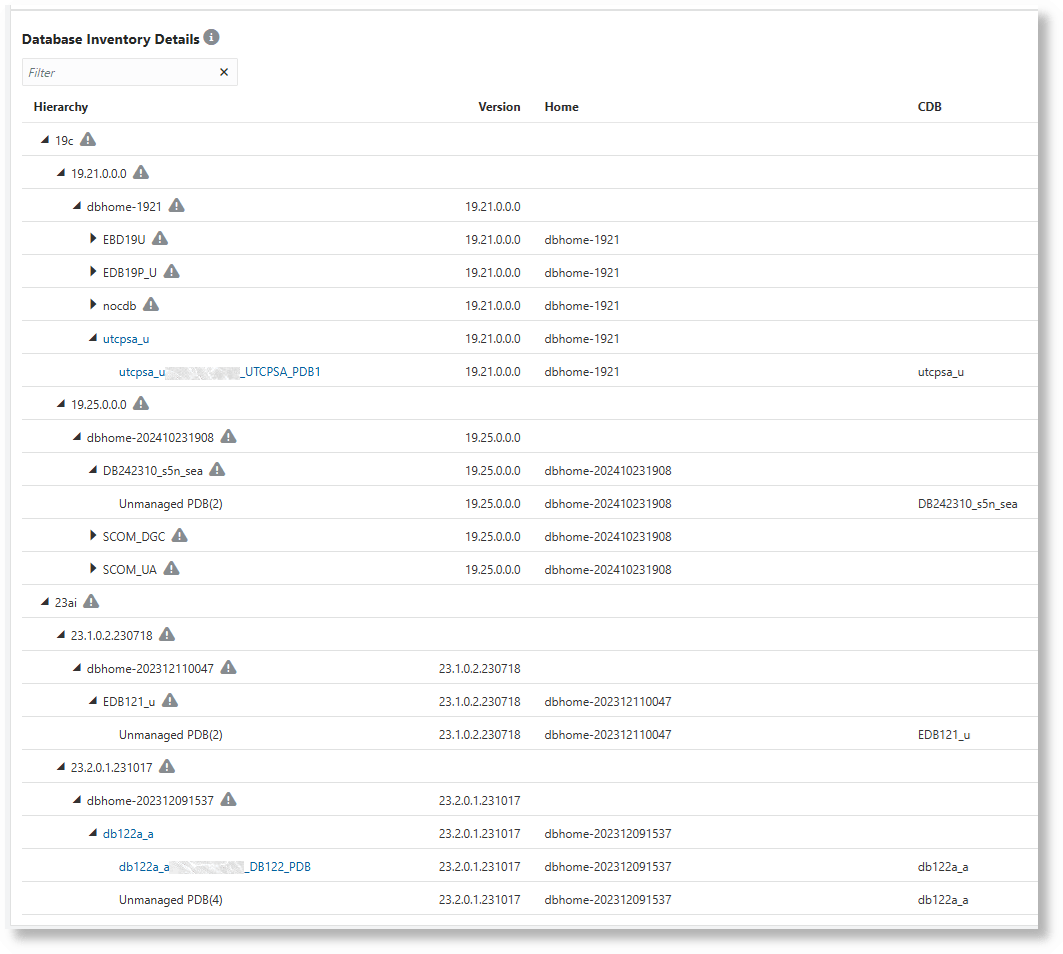Image resolution: width=1063 pixels, height=954 pixels.
Task: Expand the nocdb database node
Action: [x=93, y=304]
